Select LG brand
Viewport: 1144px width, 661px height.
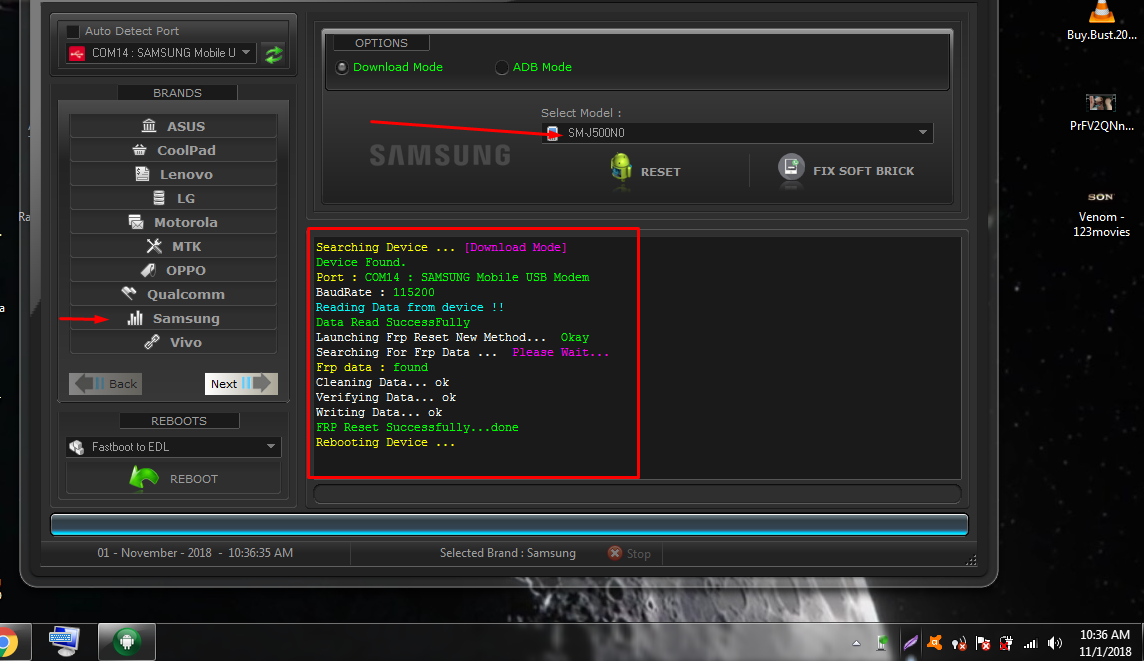point(173,198)
